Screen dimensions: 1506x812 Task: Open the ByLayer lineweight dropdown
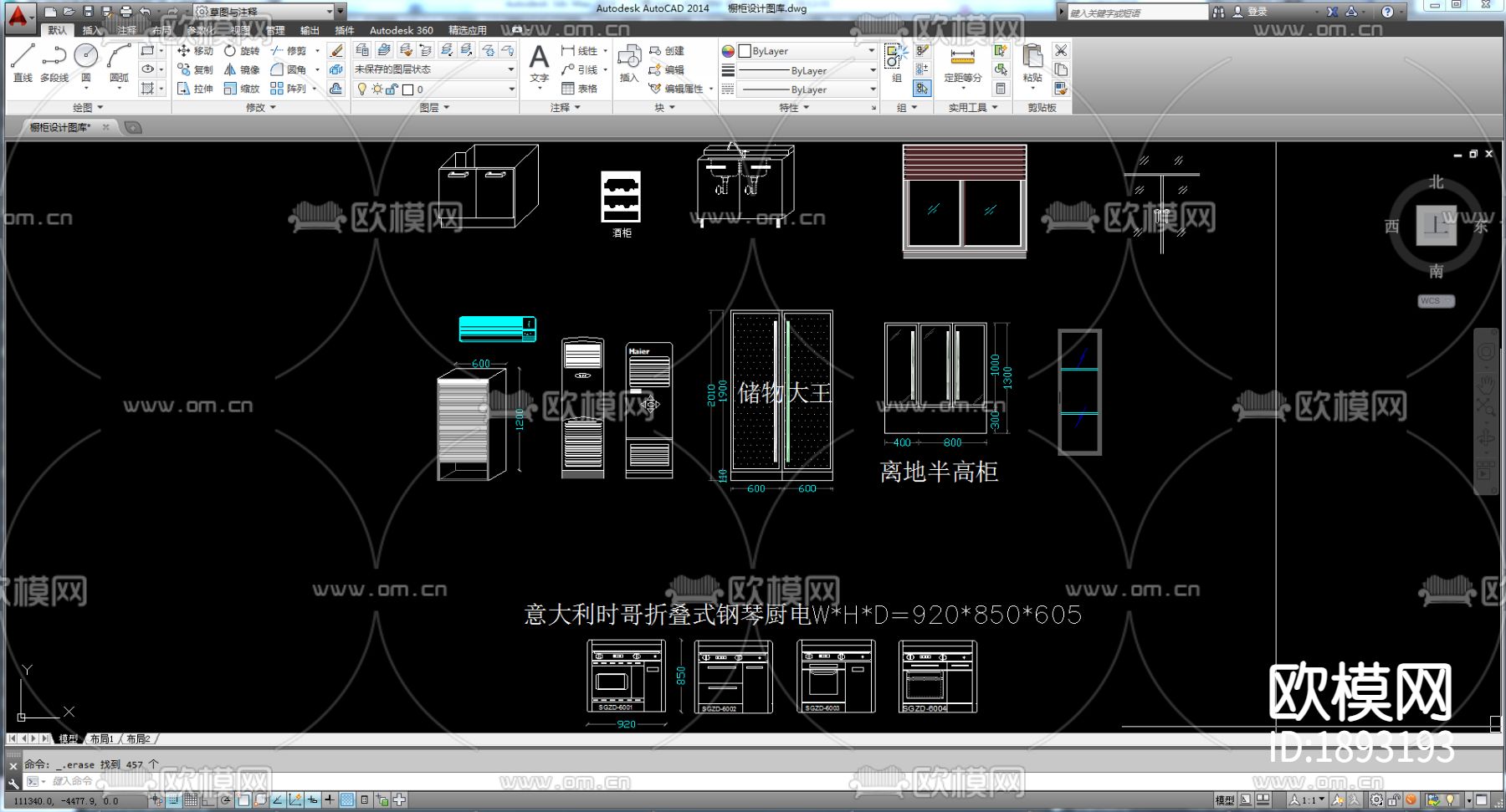[x=807, y=70]
